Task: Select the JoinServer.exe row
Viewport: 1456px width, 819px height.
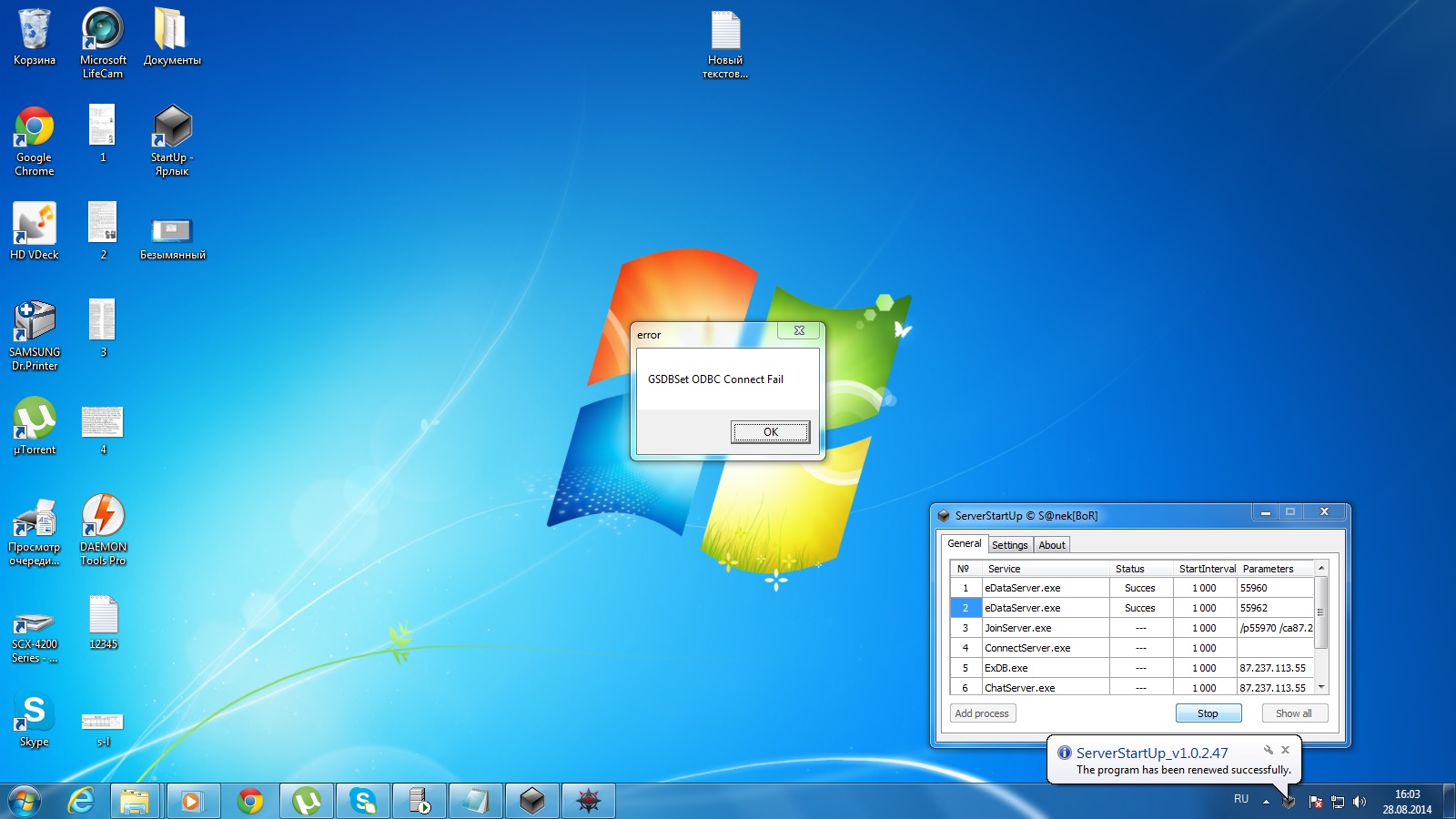Action: tap(1131, 628)
